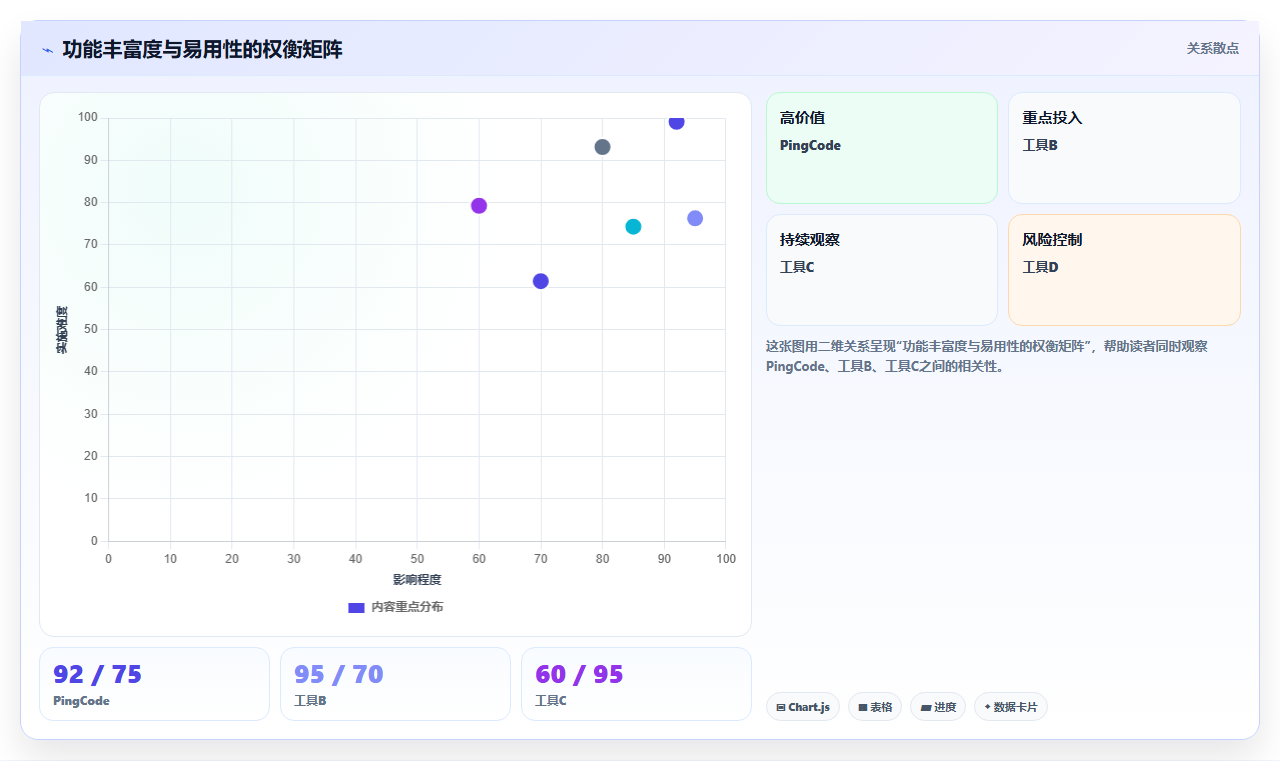Viewport: 1280px width, 761px height.
Task: Click the 影响程度 x-axis title
Action: [x=417, y=580]
